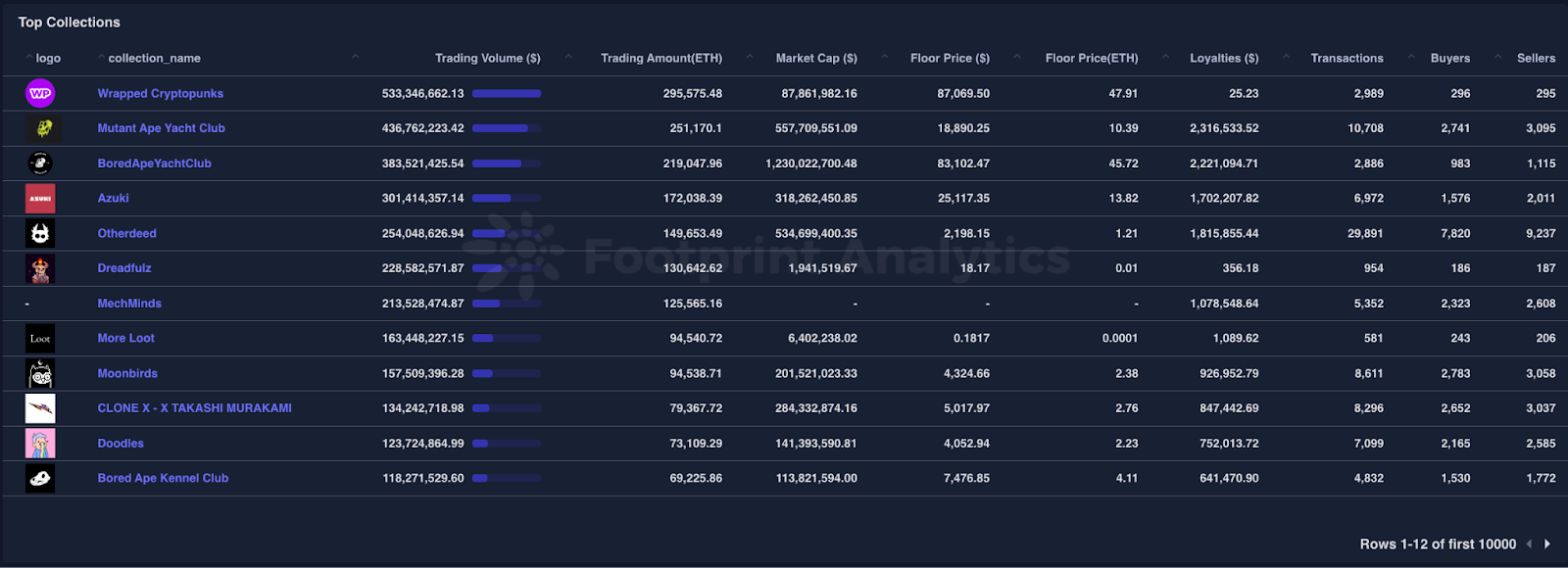Select the More Loot black Loot logo

(x=39, y=338)
